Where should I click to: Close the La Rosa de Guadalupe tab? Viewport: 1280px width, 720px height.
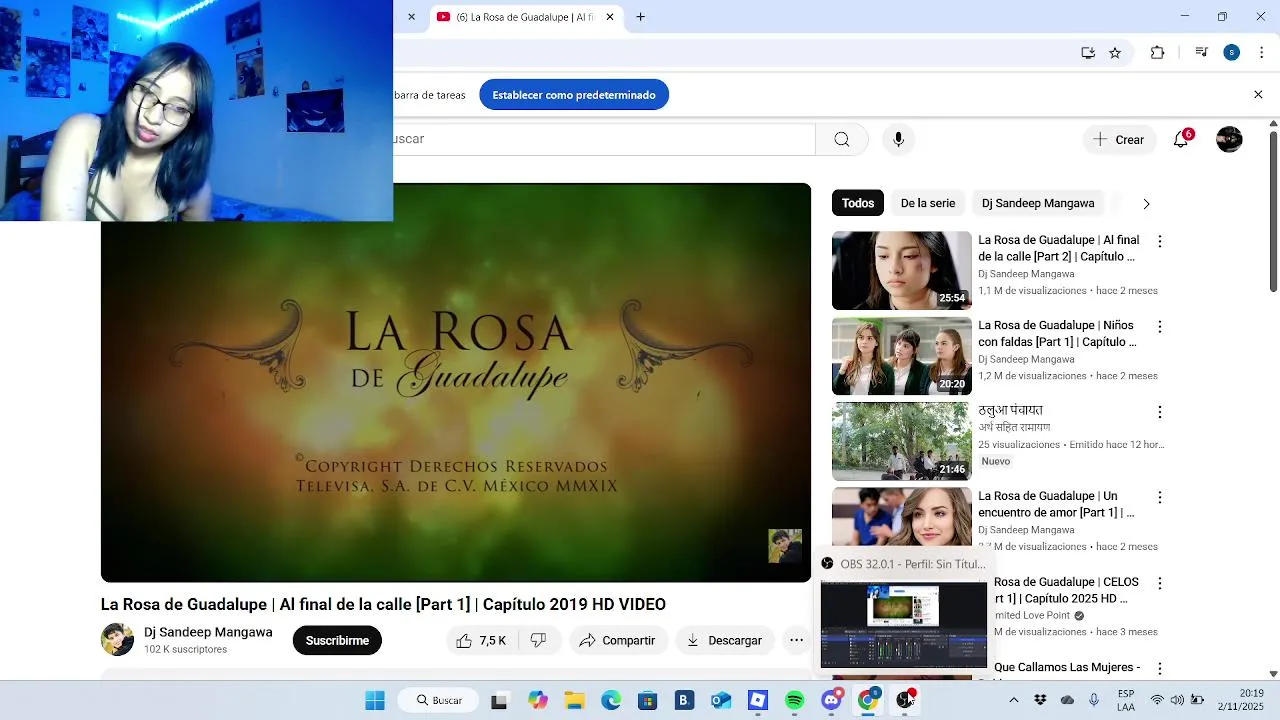[x=610, y=17]
